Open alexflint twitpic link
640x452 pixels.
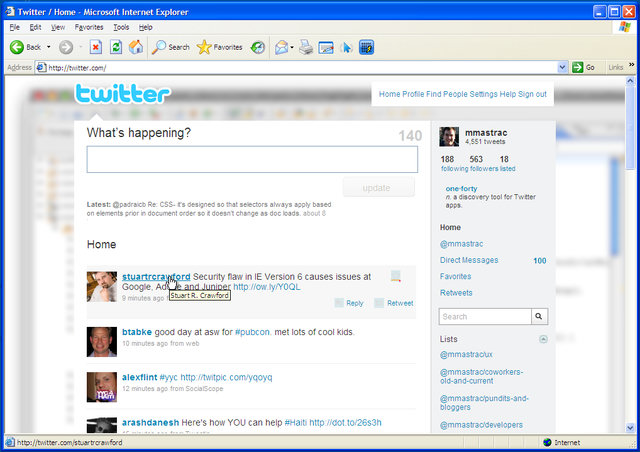[226, 377]
